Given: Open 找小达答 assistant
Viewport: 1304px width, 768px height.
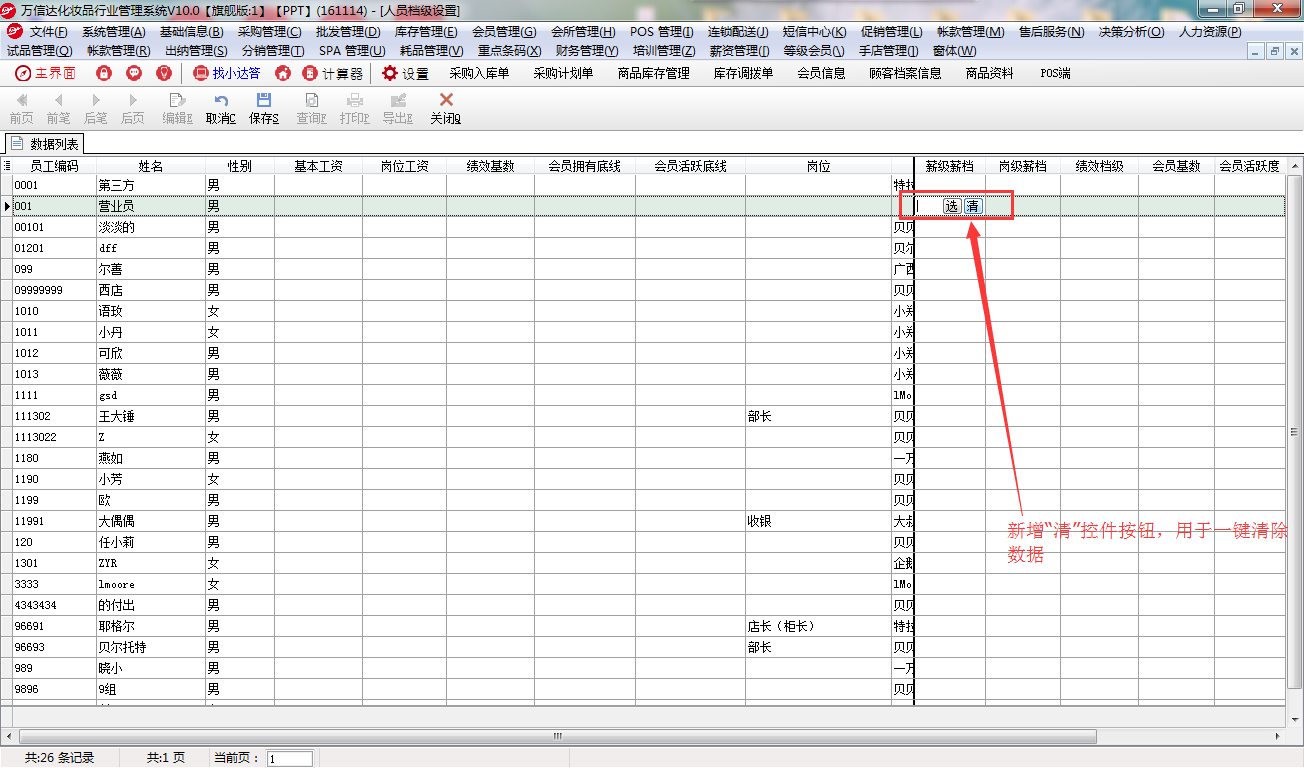Looking at the screenshot, I should 226,73.
